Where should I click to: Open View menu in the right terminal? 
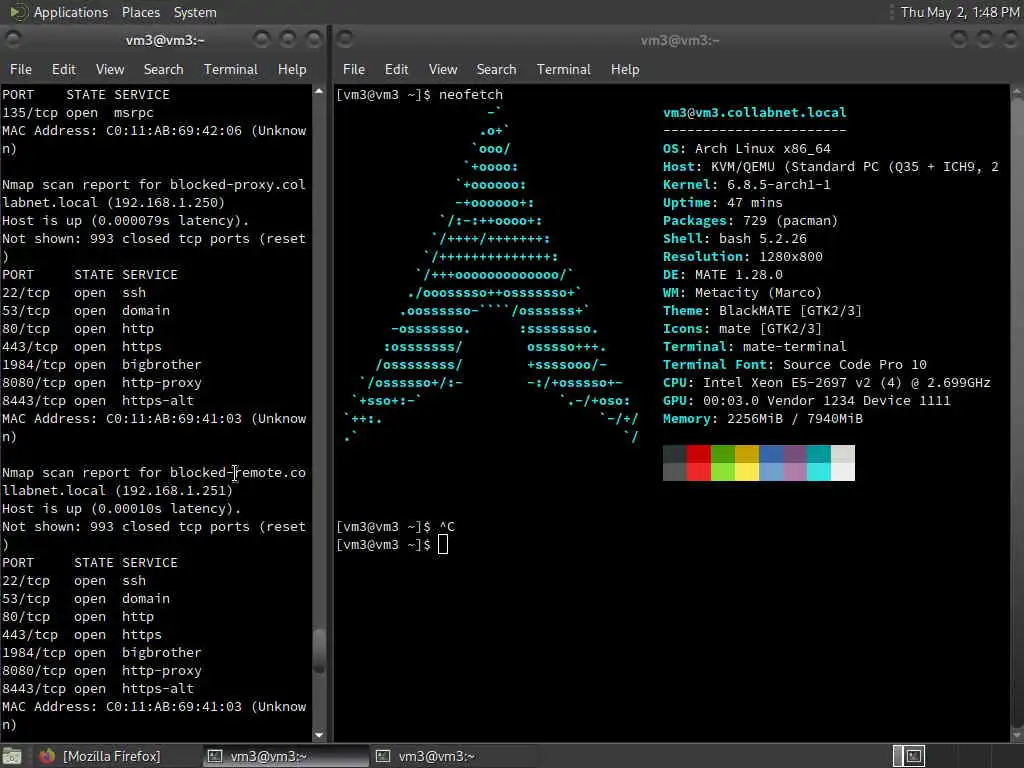443,69
